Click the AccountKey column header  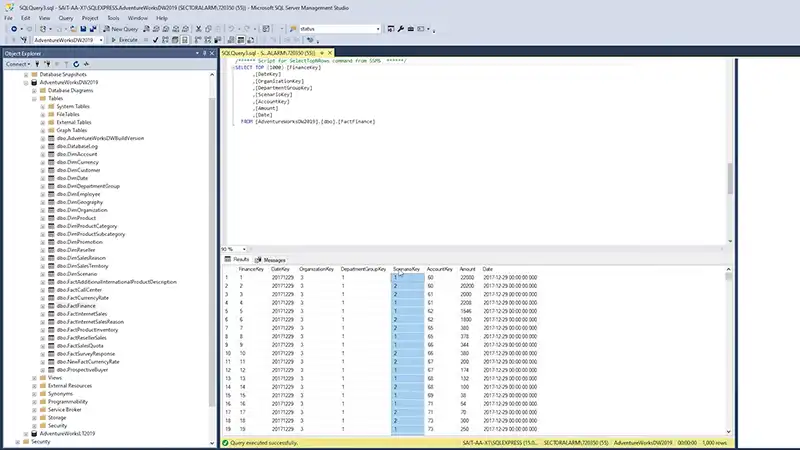click(440, 269)
